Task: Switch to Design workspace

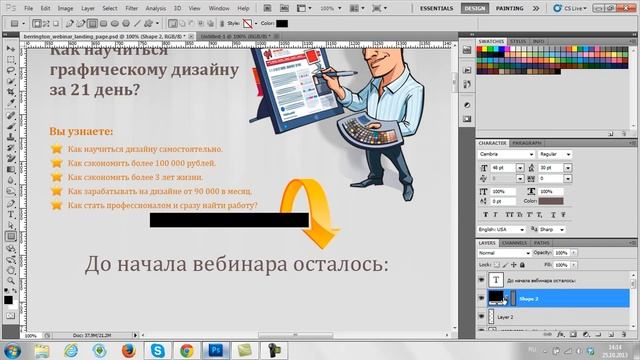Action: tap(475, 8)
